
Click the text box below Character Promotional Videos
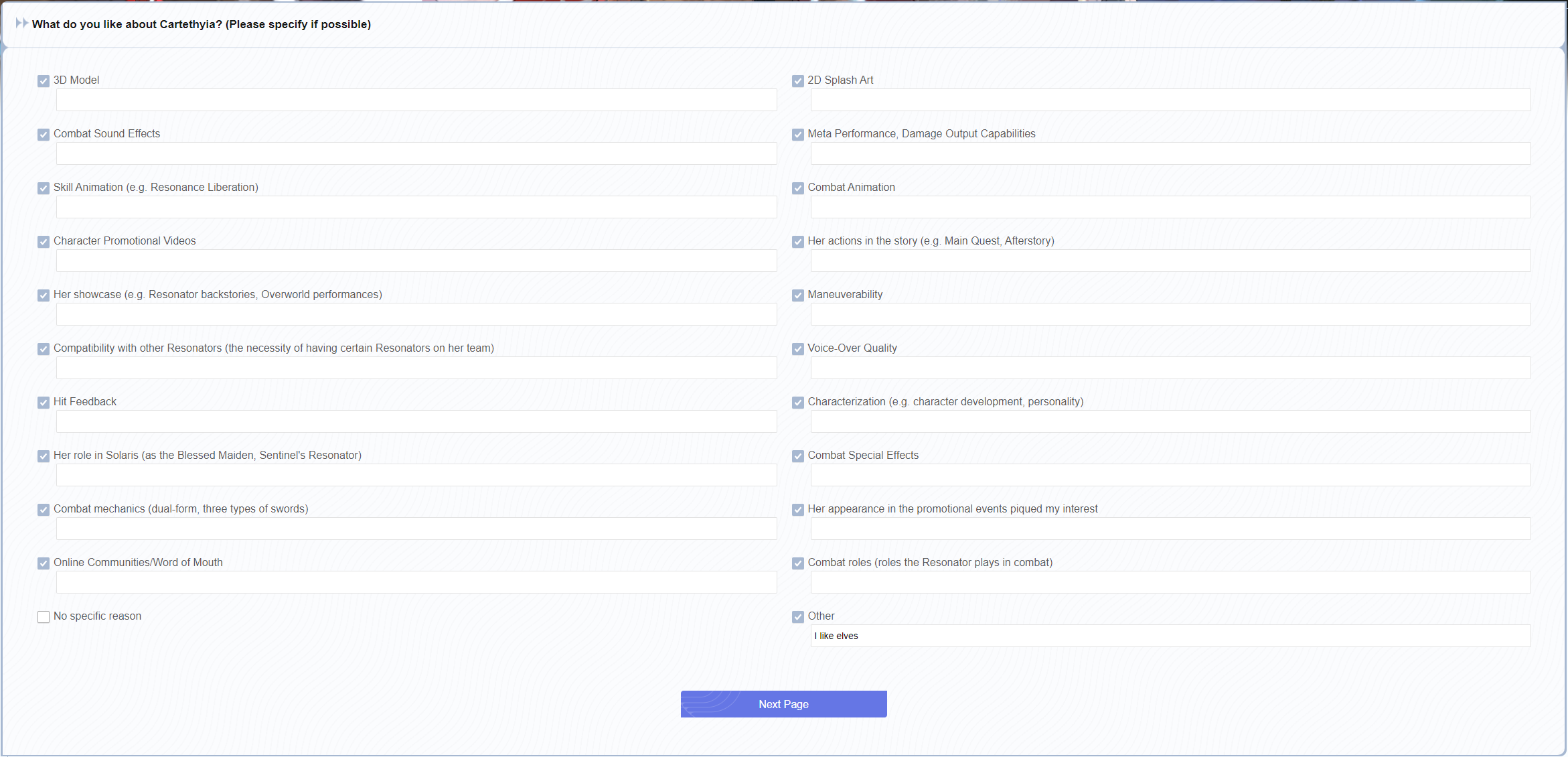coord(416,261)
